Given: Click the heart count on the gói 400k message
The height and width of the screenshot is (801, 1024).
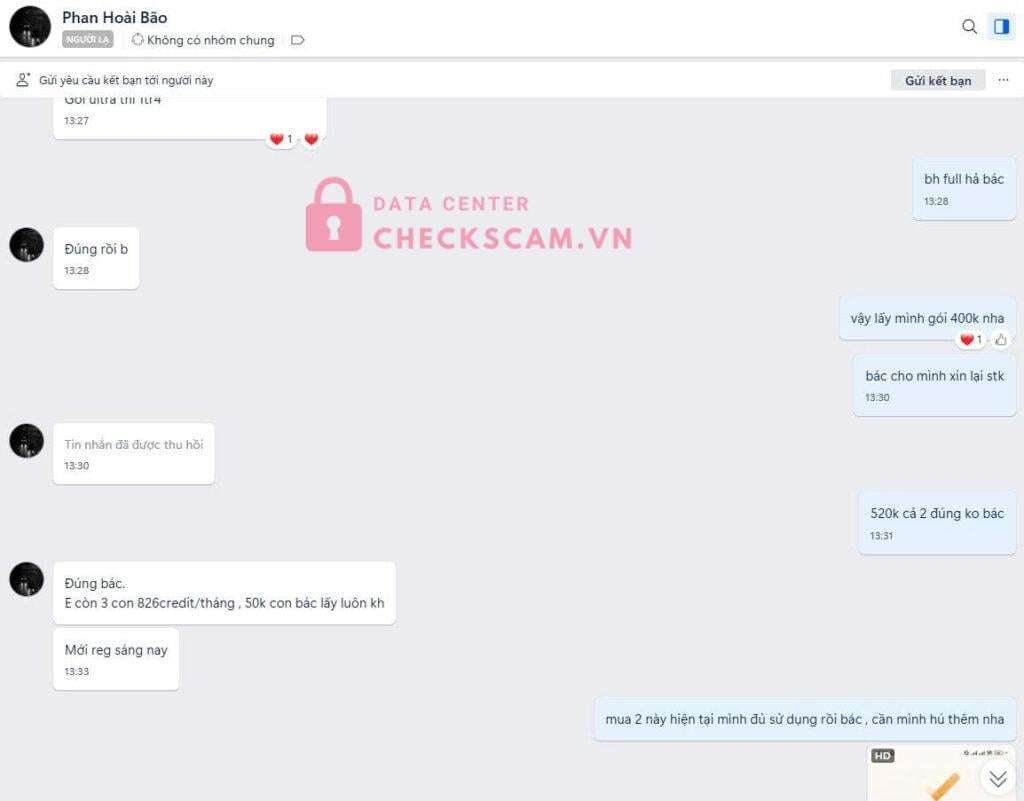Looking at the screenshot, I should click(970, 339).
